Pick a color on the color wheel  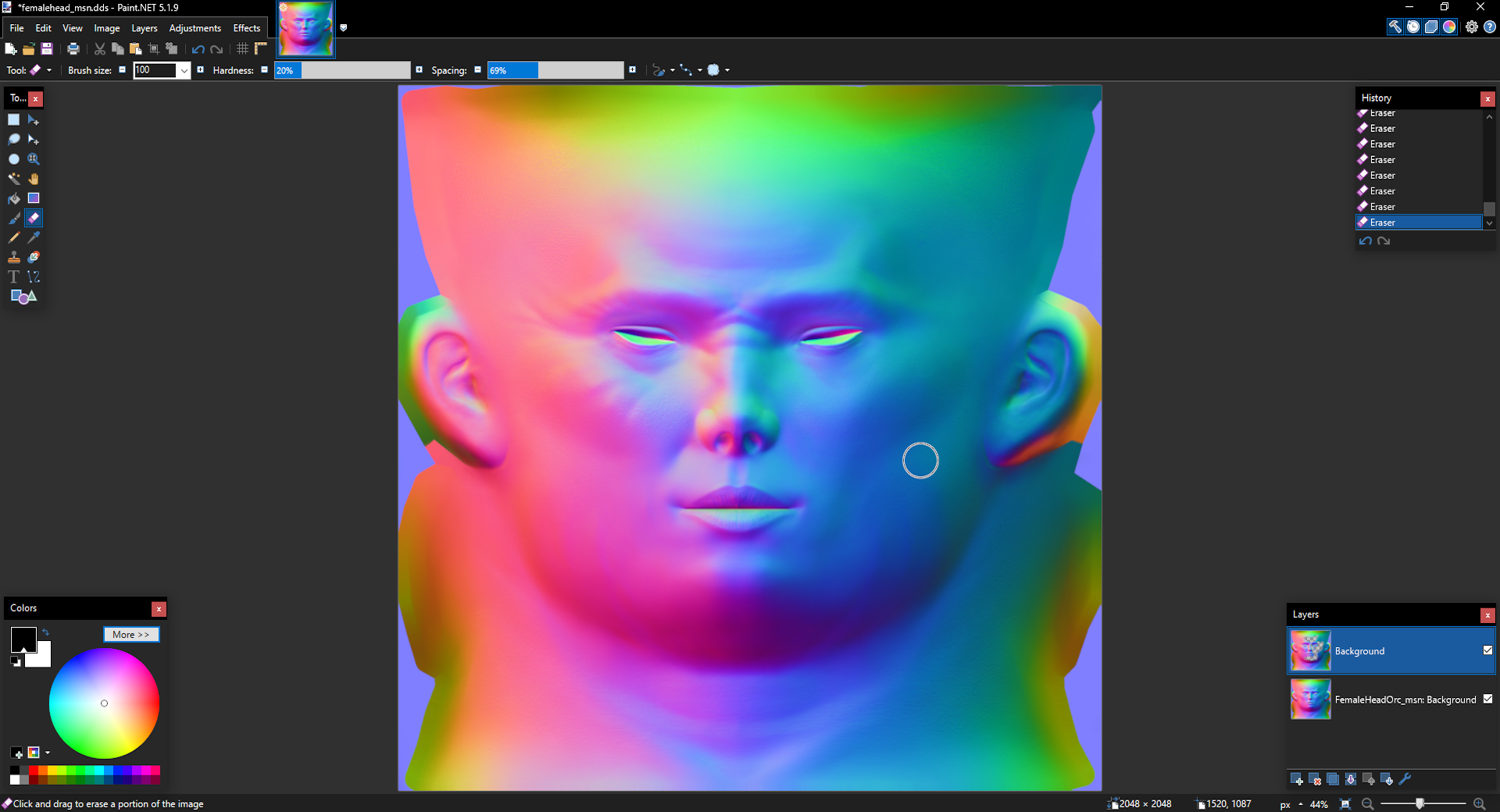104,703
